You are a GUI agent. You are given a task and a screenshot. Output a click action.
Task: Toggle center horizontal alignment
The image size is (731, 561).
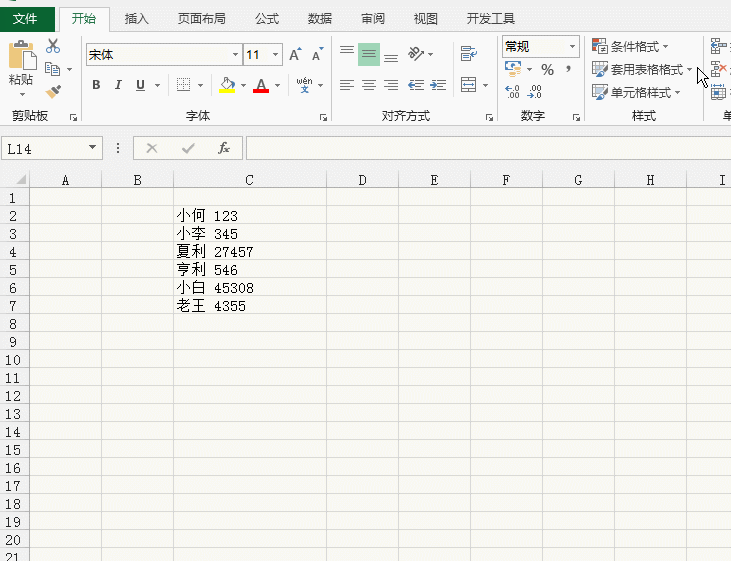coord(369,85)
